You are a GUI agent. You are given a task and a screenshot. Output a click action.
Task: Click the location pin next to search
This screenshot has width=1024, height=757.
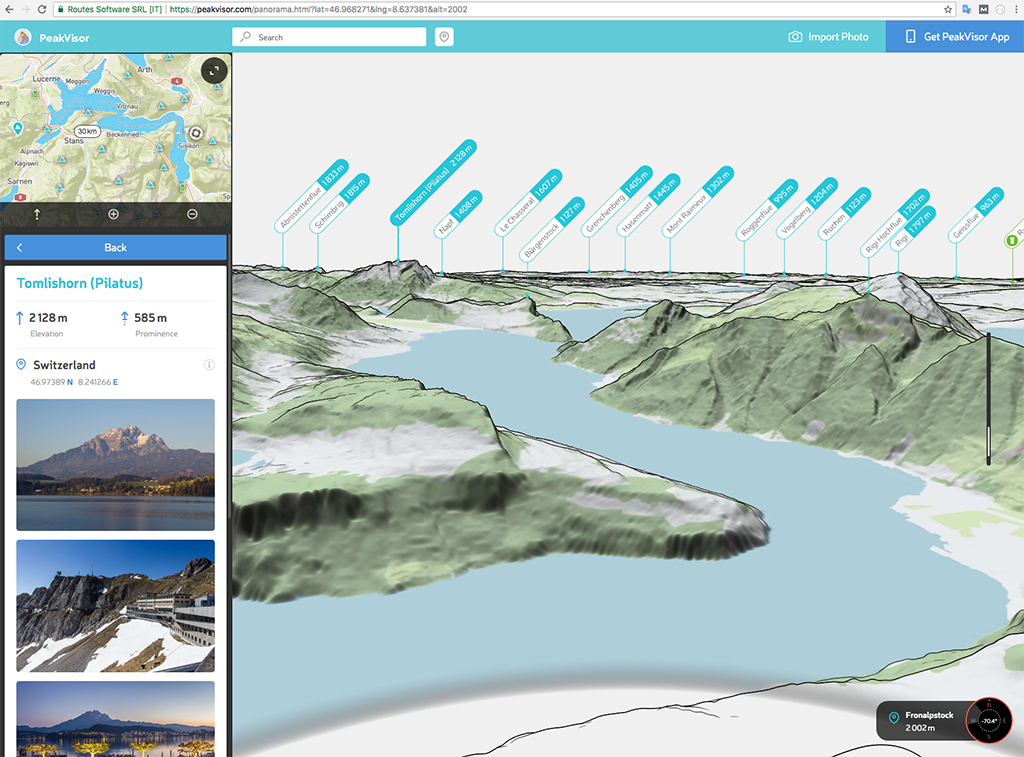444,37
